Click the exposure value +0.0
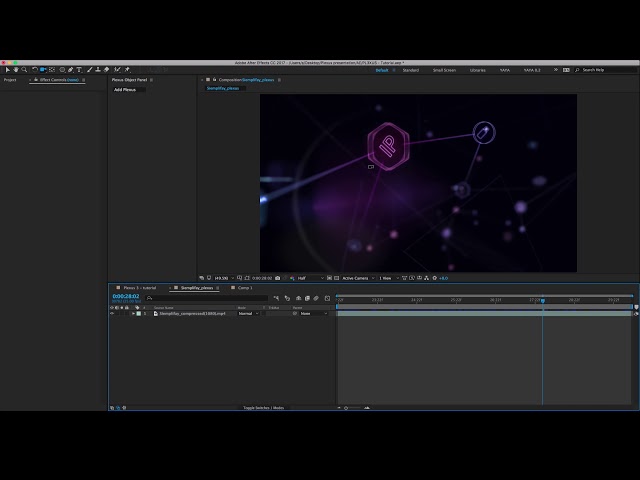The image size is (640, 480). click(444, 278)
